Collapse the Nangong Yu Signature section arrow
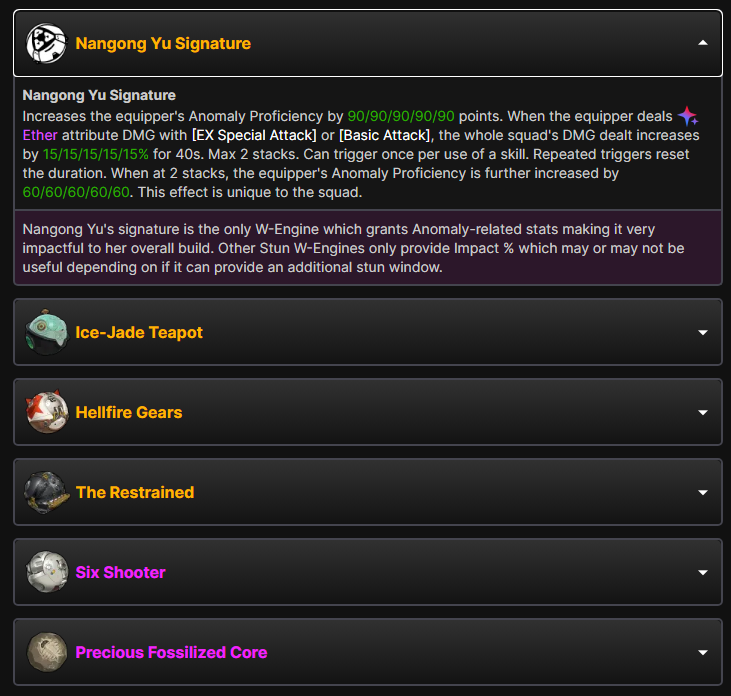The width and height of the screenshot is (731, 696). [703, 43]
